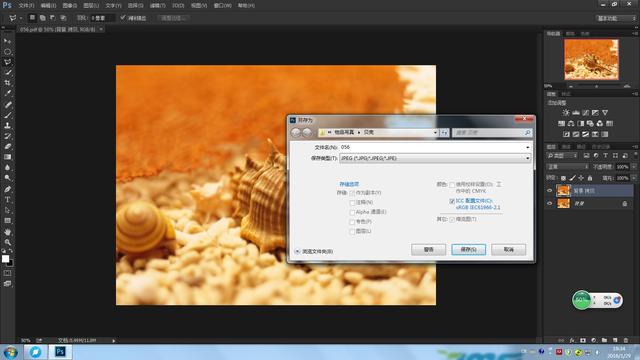This screenshot has width=640, height=360.
Task: Open folder path dropdown in dialog
Action: point(435,133)
